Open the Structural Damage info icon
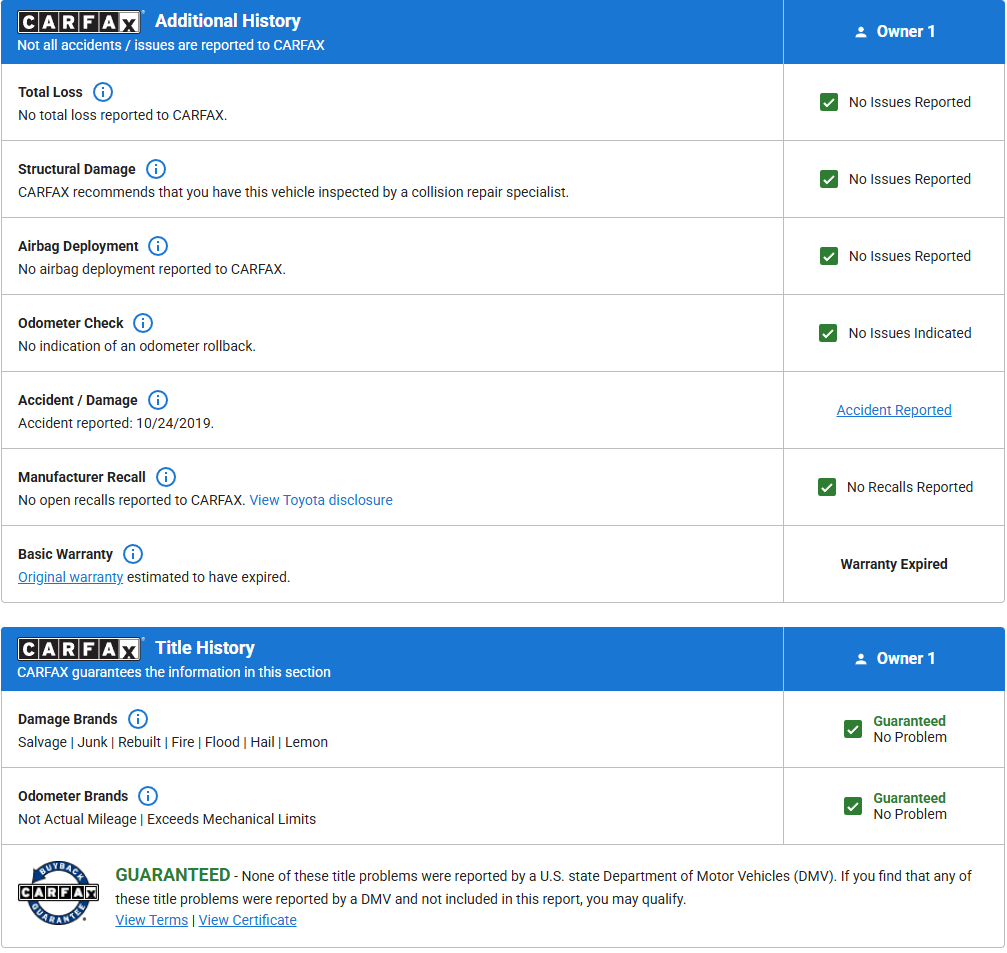The width and height of the screenshot is (1007, 953). (156, 169)
